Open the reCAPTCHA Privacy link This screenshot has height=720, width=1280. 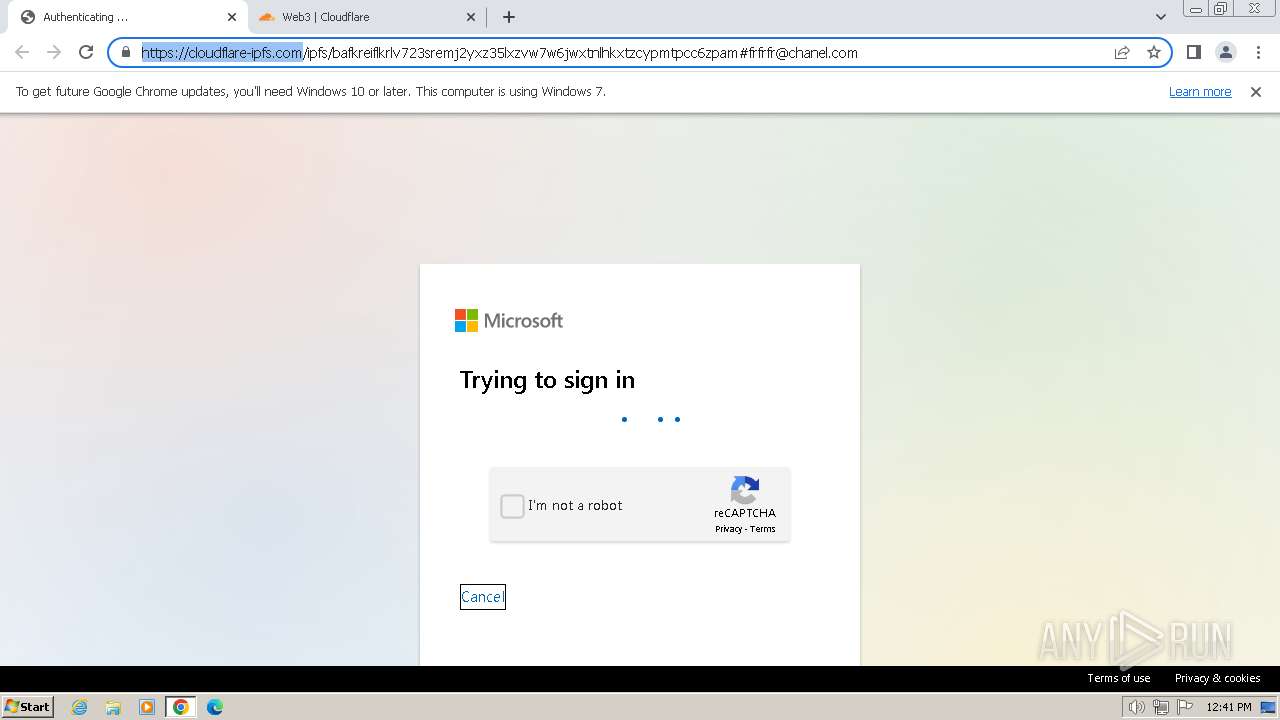(x=728, y=529)
